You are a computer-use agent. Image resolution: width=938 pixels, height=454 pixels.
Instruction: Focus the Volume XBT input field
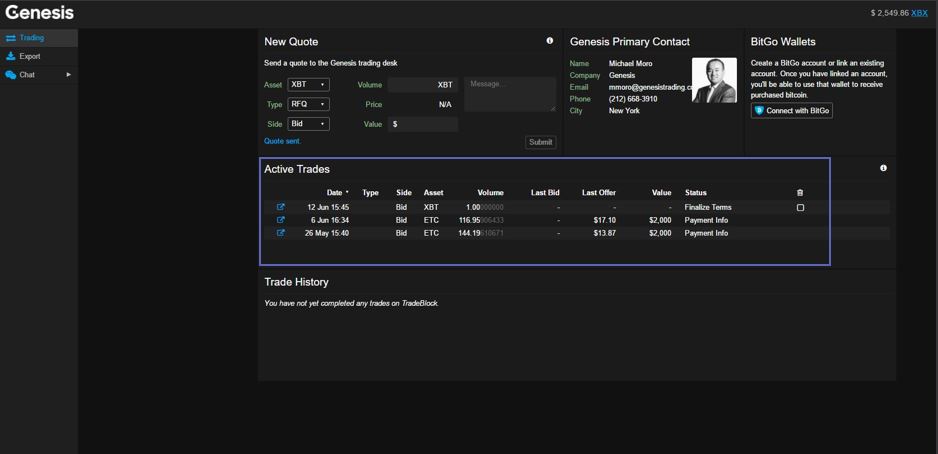[423, 85]
